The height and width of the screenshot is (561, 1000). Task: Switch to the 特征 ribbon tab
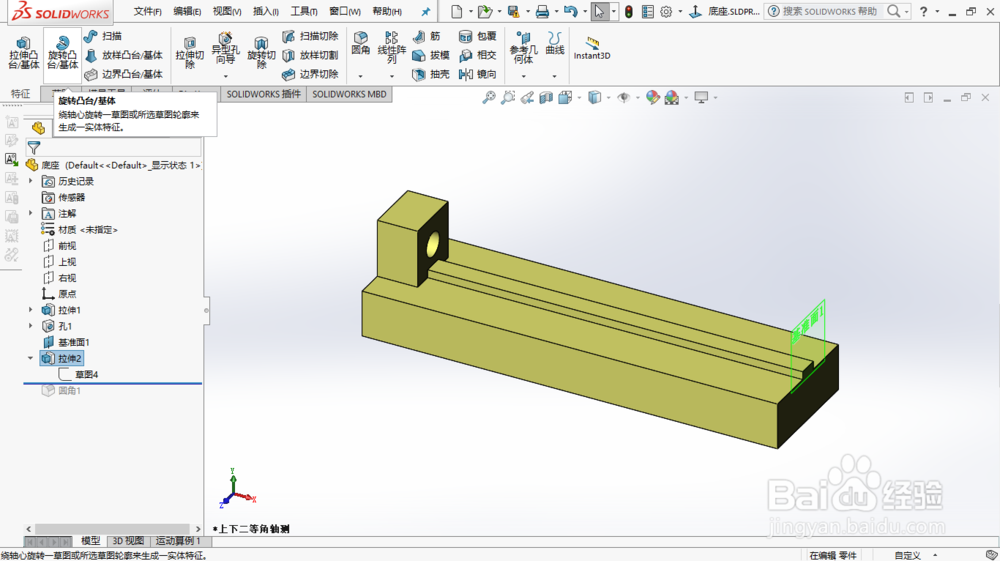[20, 94]
